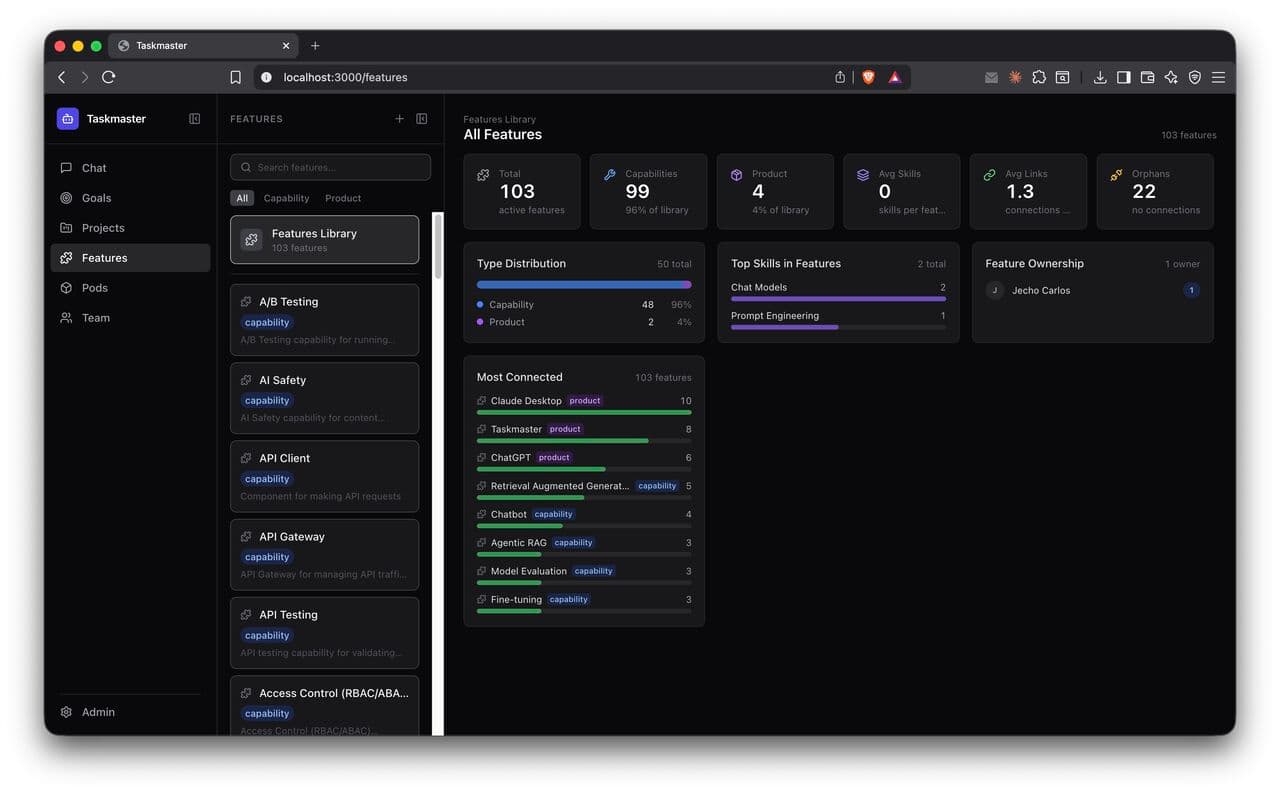Collapse the sidebar via the panel toggle
This screenshot has height=794, width=1280.
pos(194,118)
